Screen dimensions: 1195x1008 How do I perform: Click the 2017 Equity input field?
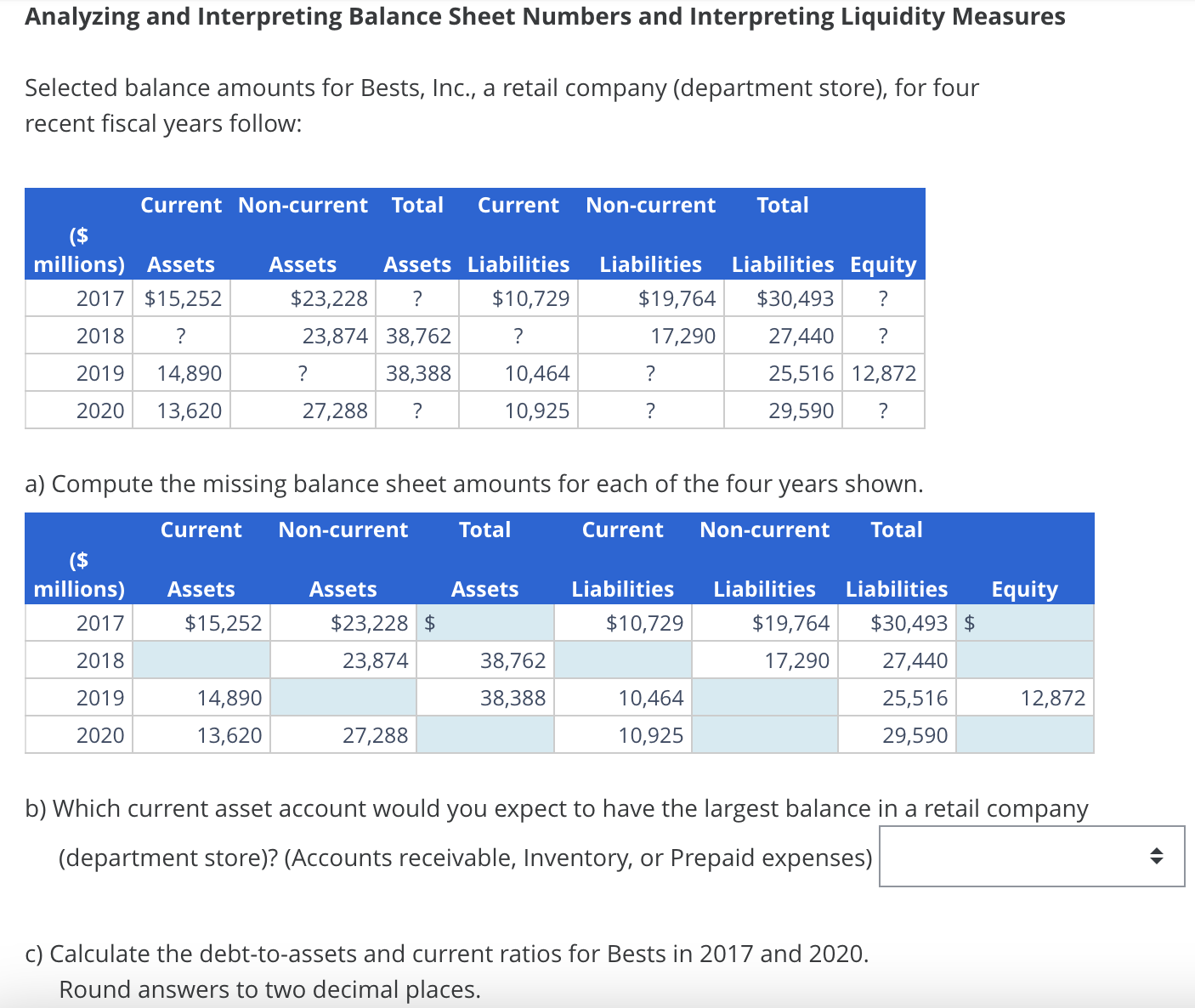click(1026, 623)
